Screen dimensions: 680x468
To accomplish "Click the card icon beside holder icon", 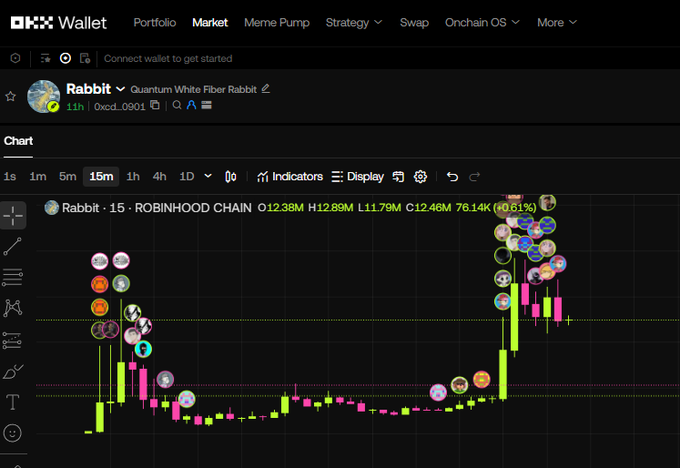I will tap(206, 105).
